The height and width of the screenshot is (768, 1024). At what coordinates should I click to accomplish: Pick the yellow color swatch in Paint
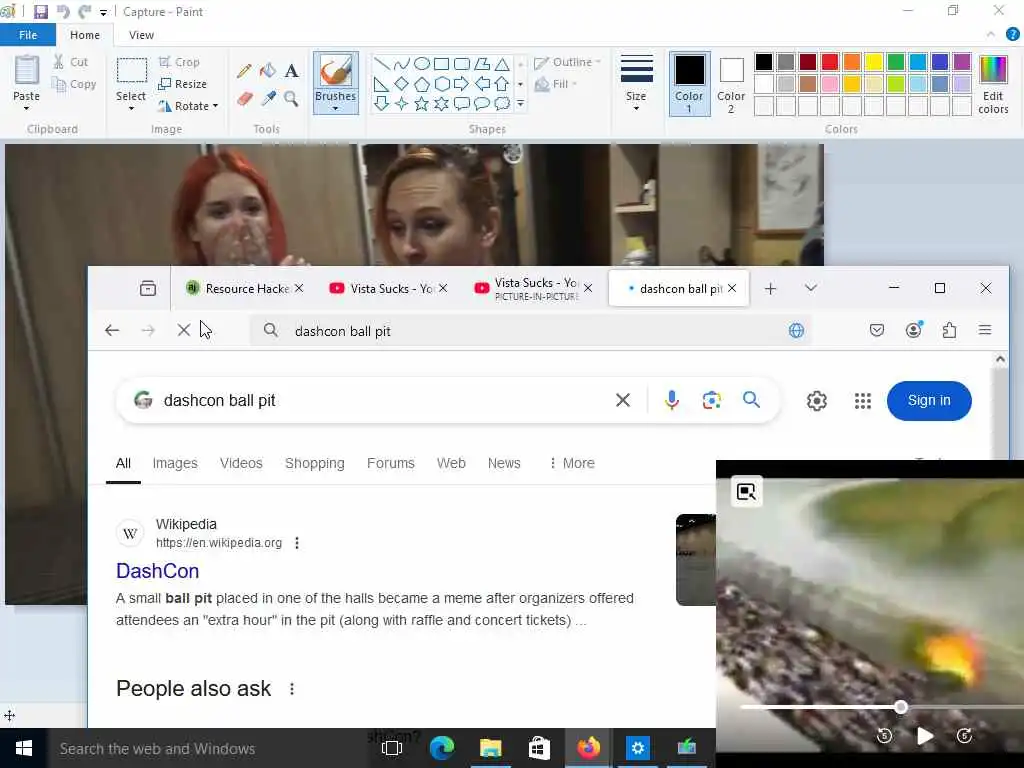pyautogui.click(x=873, y=62)
